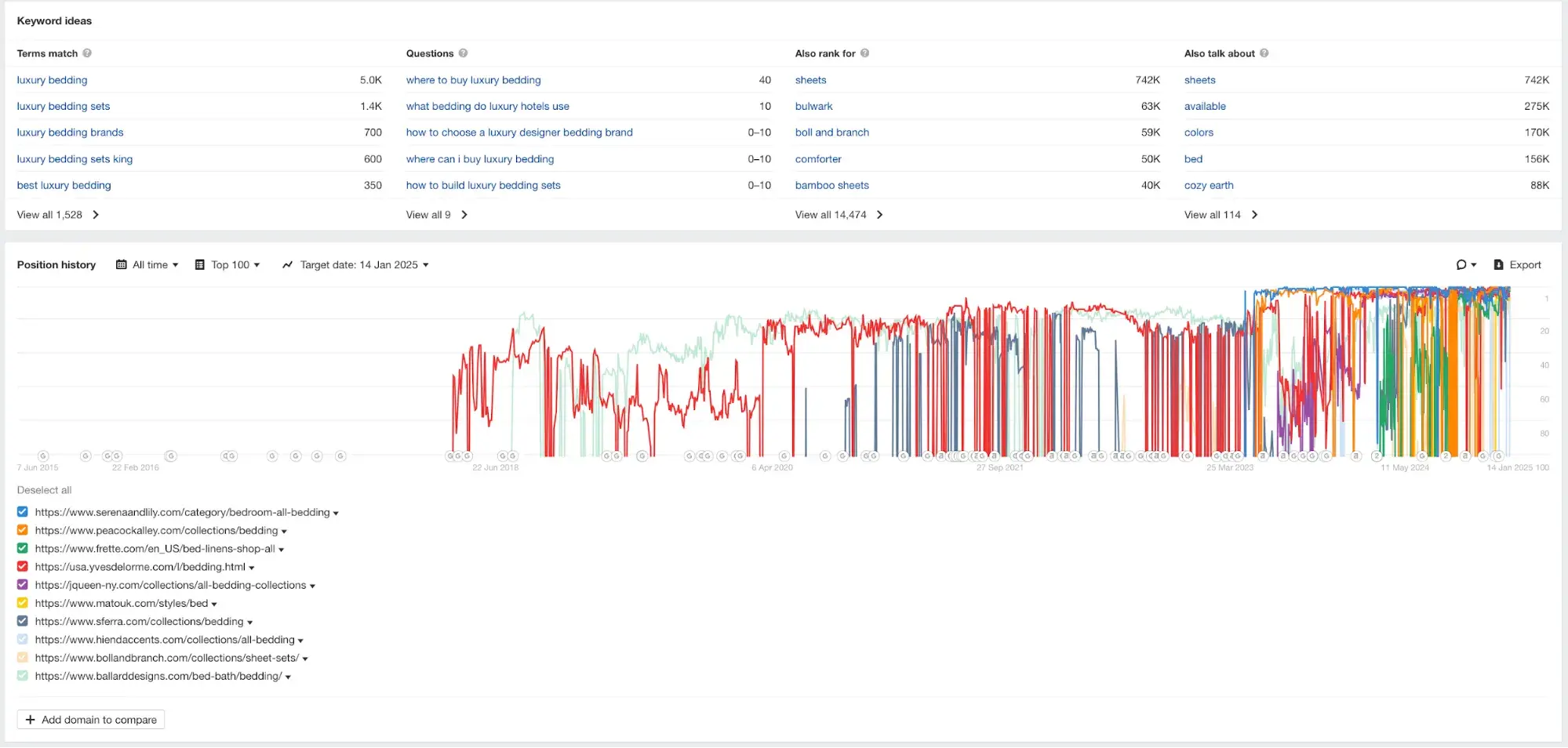
Task: Toggle the ballarddesigns.com URL checkbox
Action: tap(23, 676)
